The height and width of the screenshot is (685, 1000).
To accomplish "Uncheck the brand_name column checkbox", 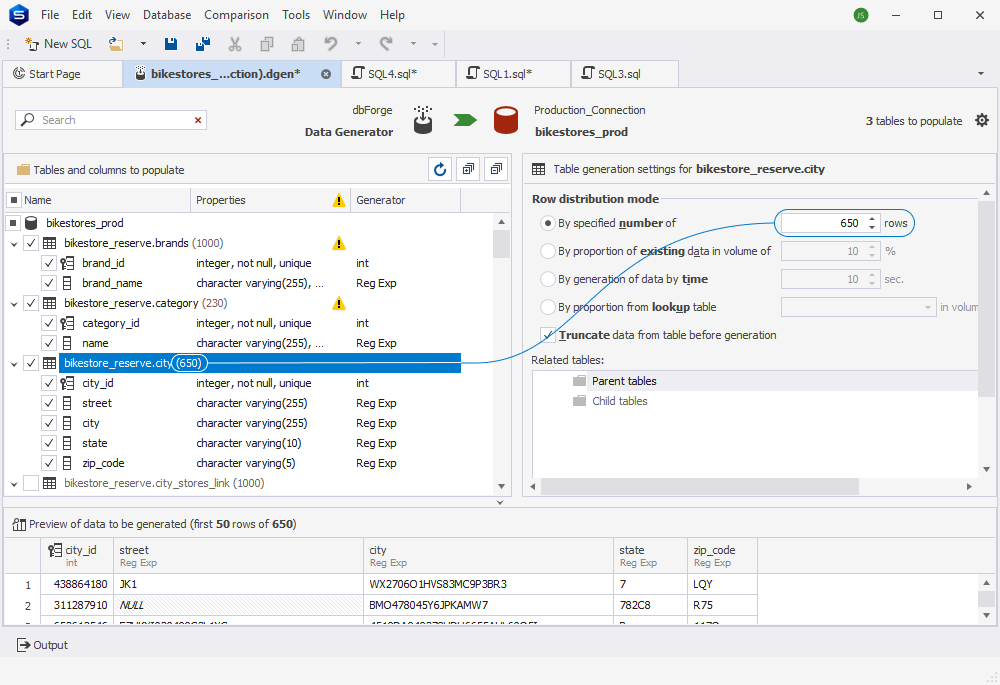I will coord(48,283).
